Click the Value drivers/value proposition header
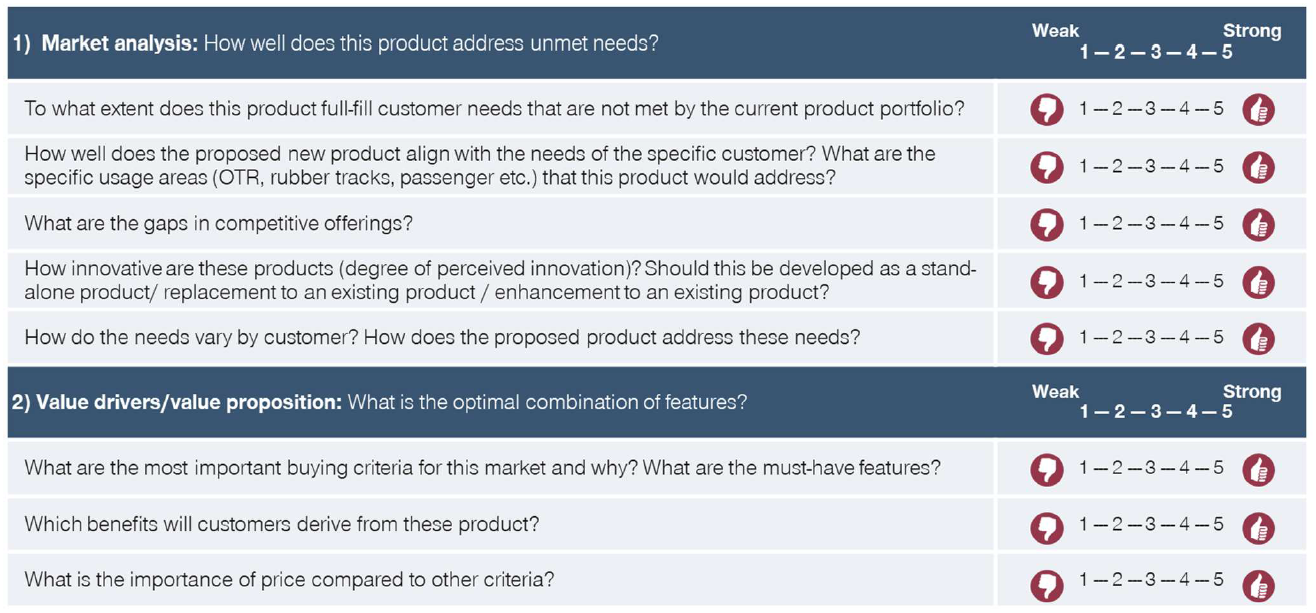The image size is (1316, 613). (379, 402)
